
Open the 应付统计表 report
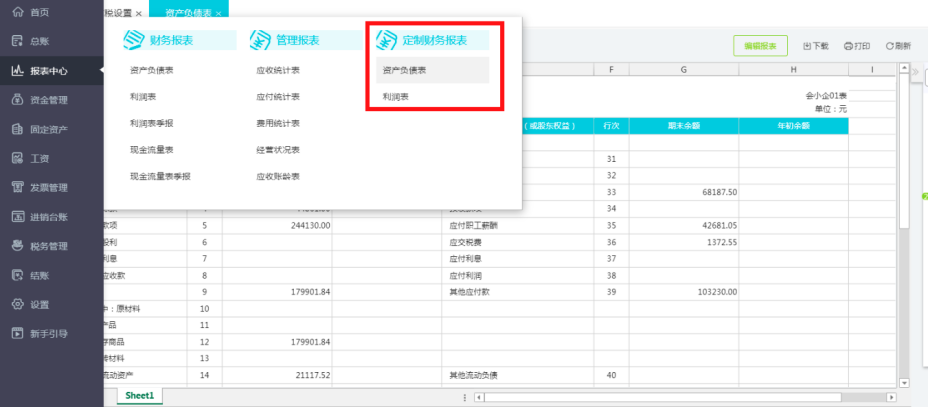tap(278, 97)
